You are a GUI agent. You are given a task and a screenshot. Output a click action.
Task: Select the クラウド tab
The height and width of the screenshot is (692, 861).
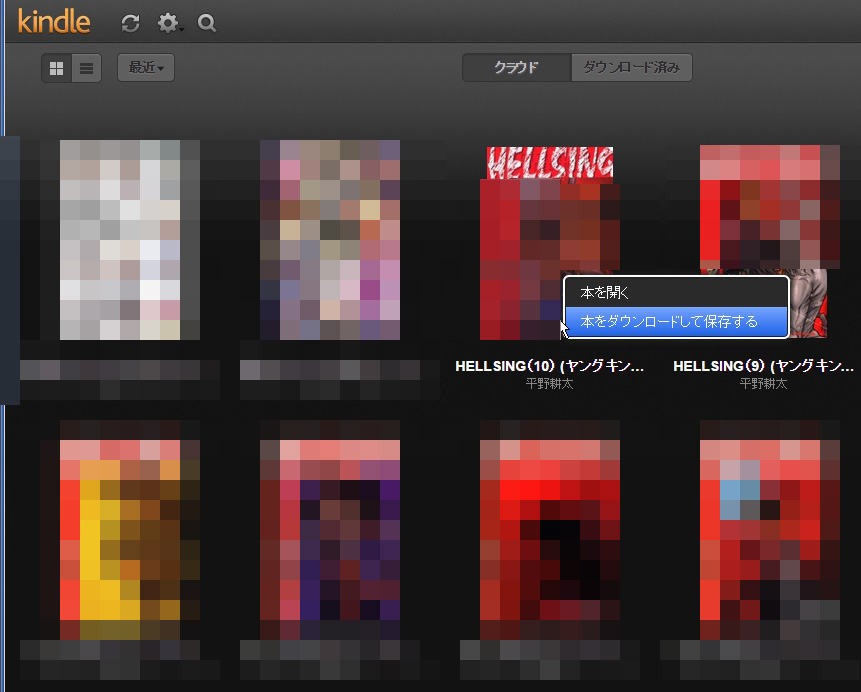pos(517,68)
